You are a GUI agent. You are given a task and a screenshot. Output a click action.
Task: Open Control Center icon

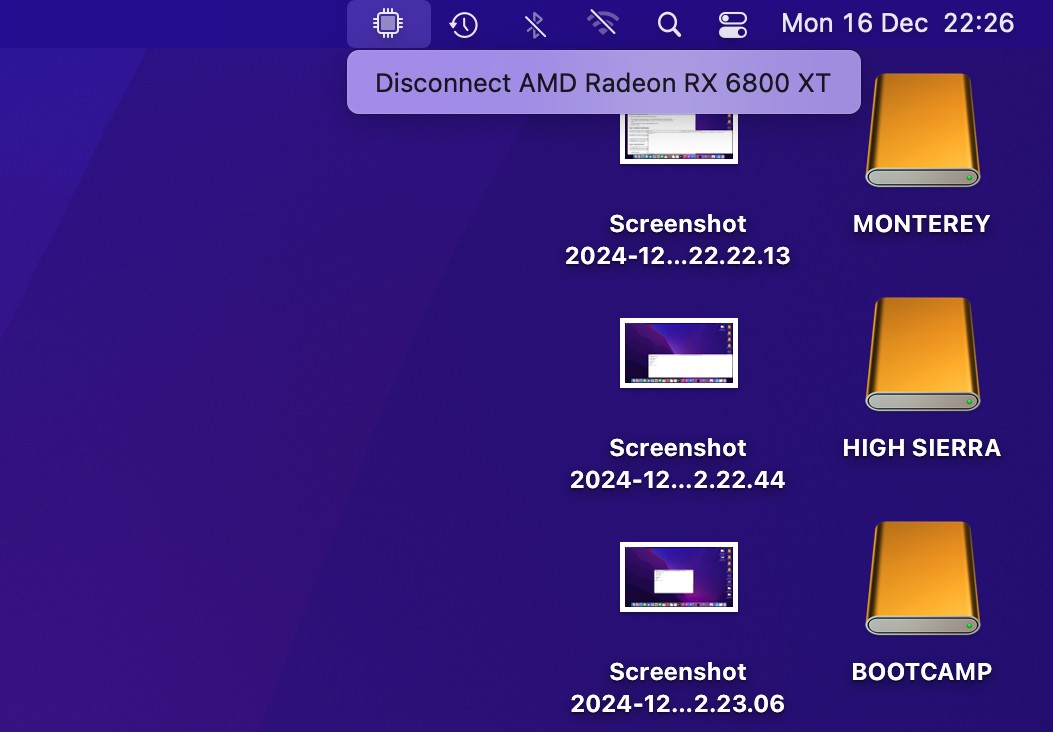pos(733,25)
